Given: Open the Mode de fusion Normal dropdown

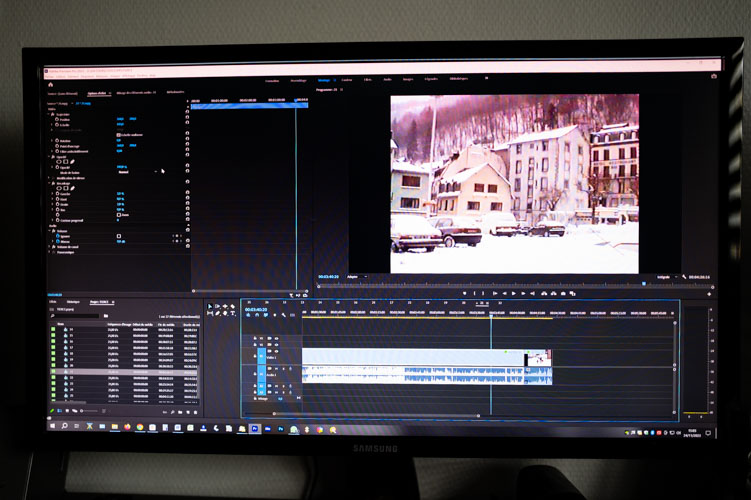Looking at the screenshot, I should [x=138, y=172].
